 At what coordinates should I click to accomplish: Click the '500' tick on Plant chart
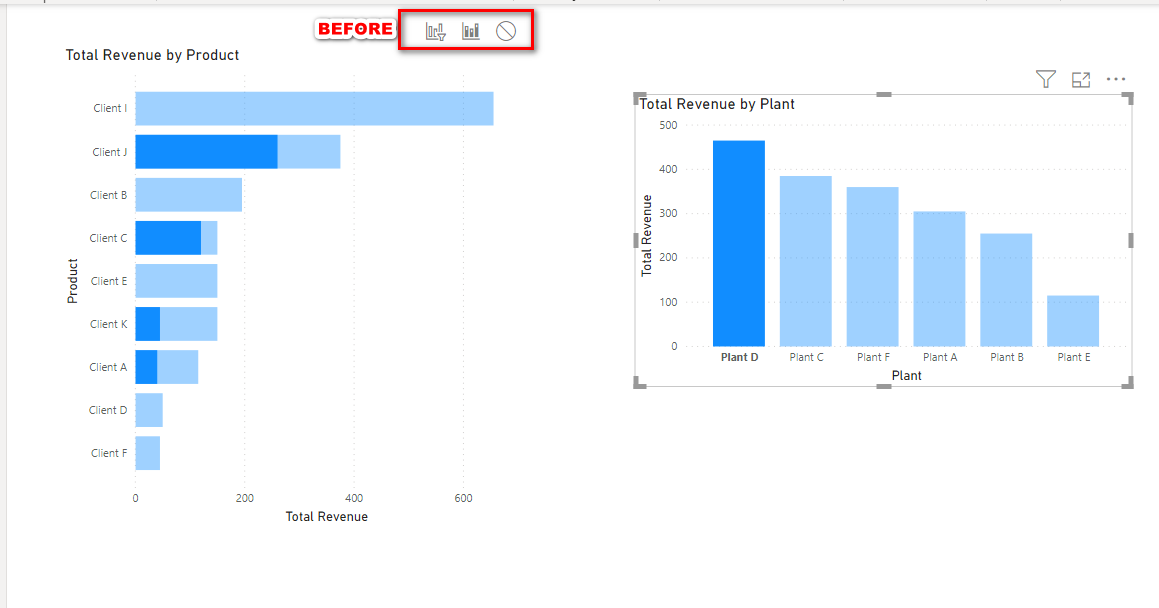(668, 125)
